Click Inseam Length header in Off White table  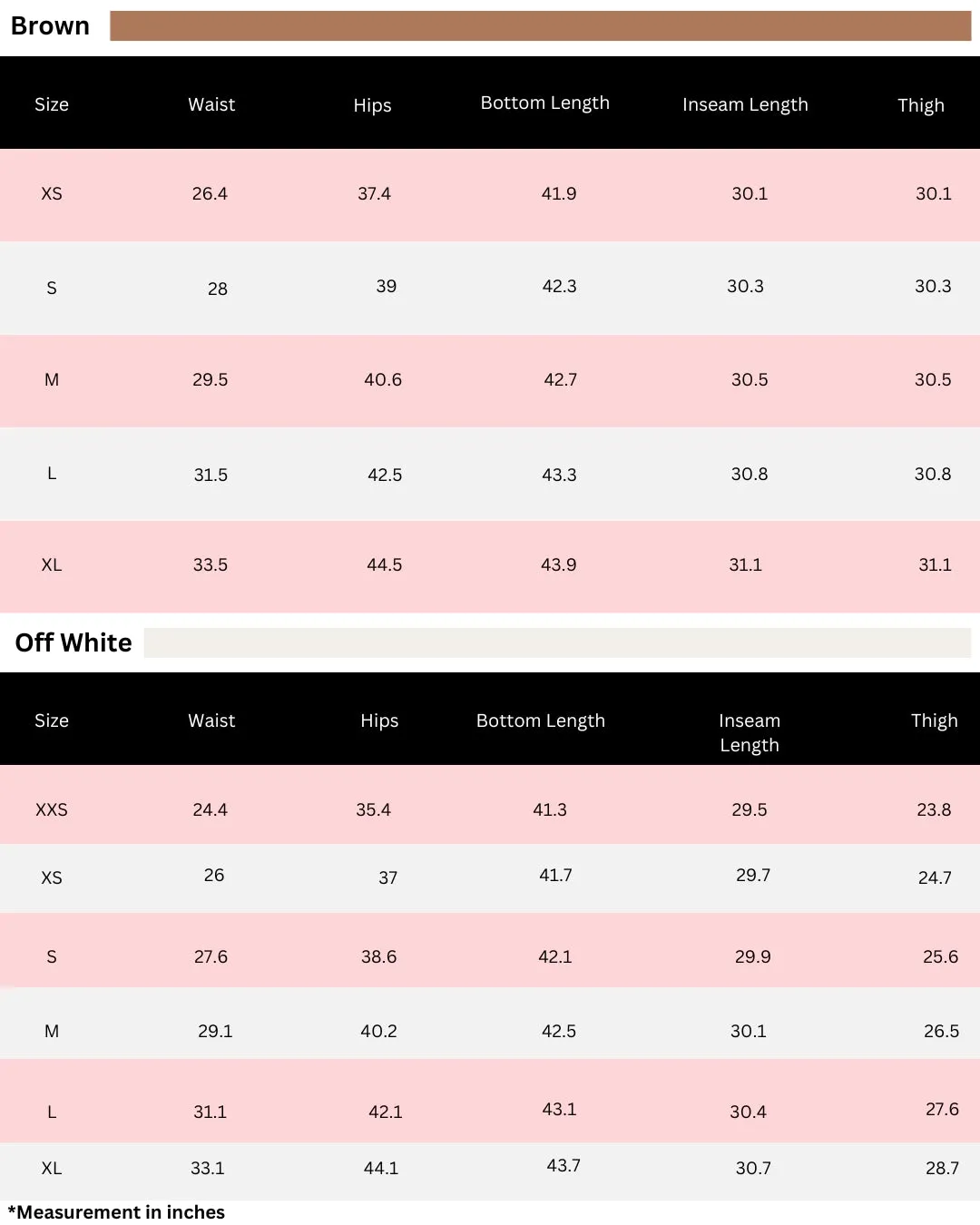(x=750, y=732)
